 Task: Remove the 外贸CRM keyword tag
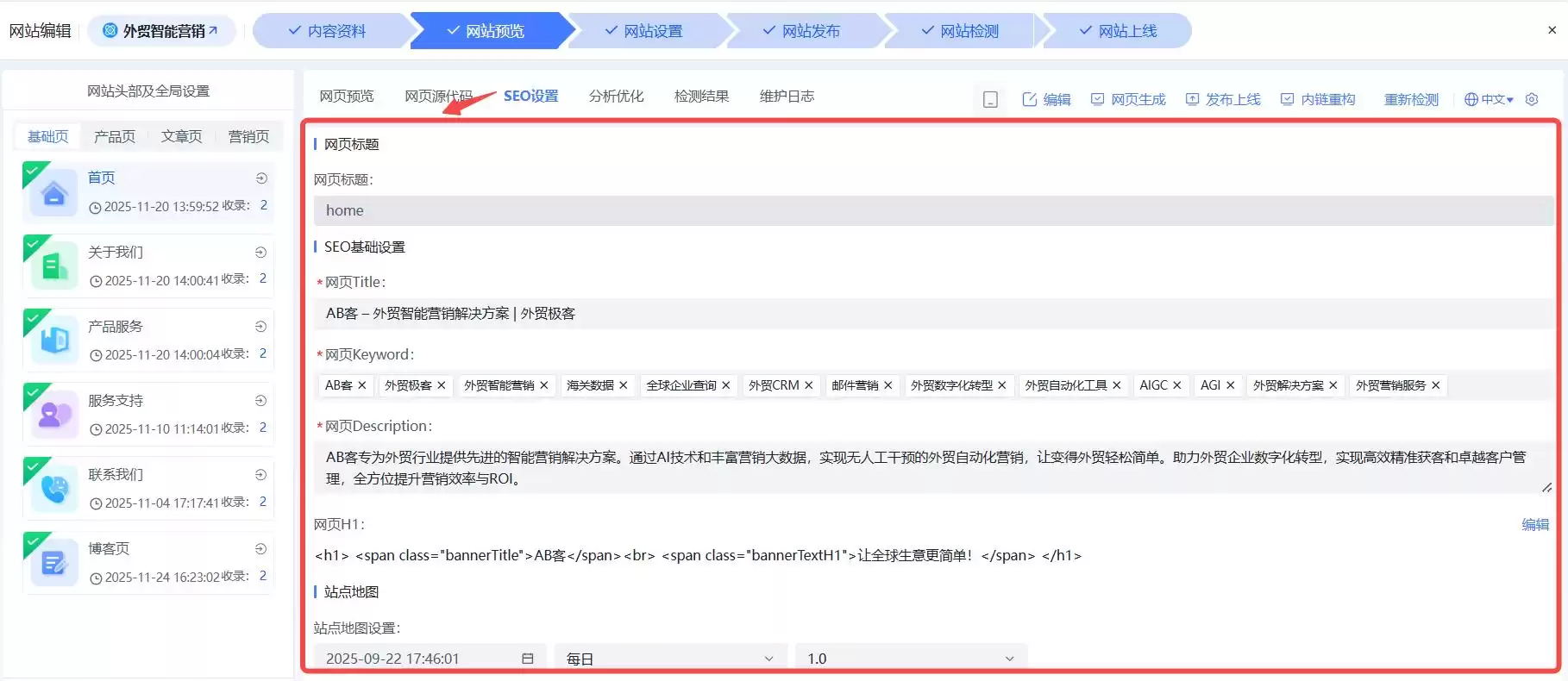point(809,385)
